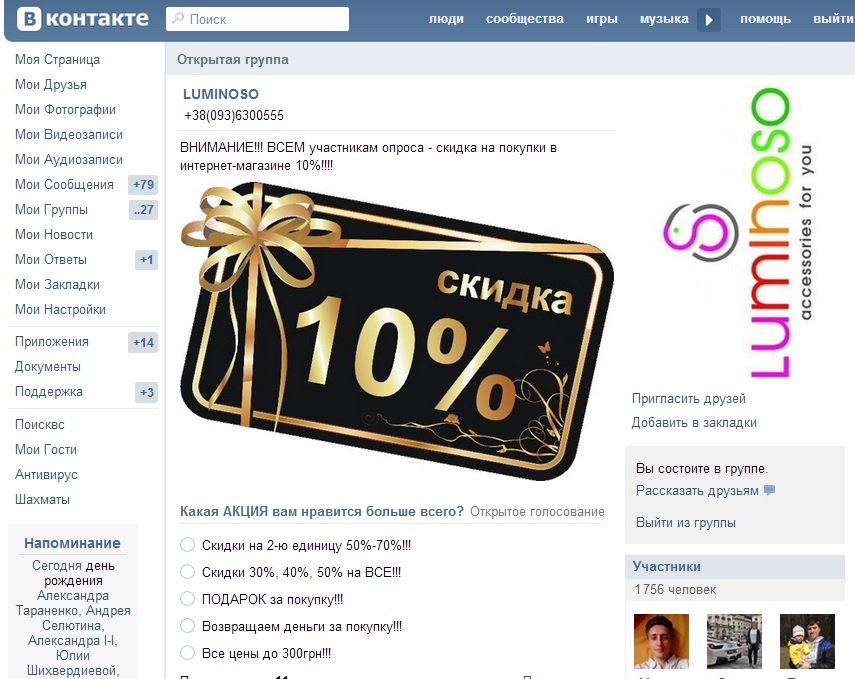Open Документы in sidebar
Viewport: 855px width, 679px height.
(x=48, y=367)
